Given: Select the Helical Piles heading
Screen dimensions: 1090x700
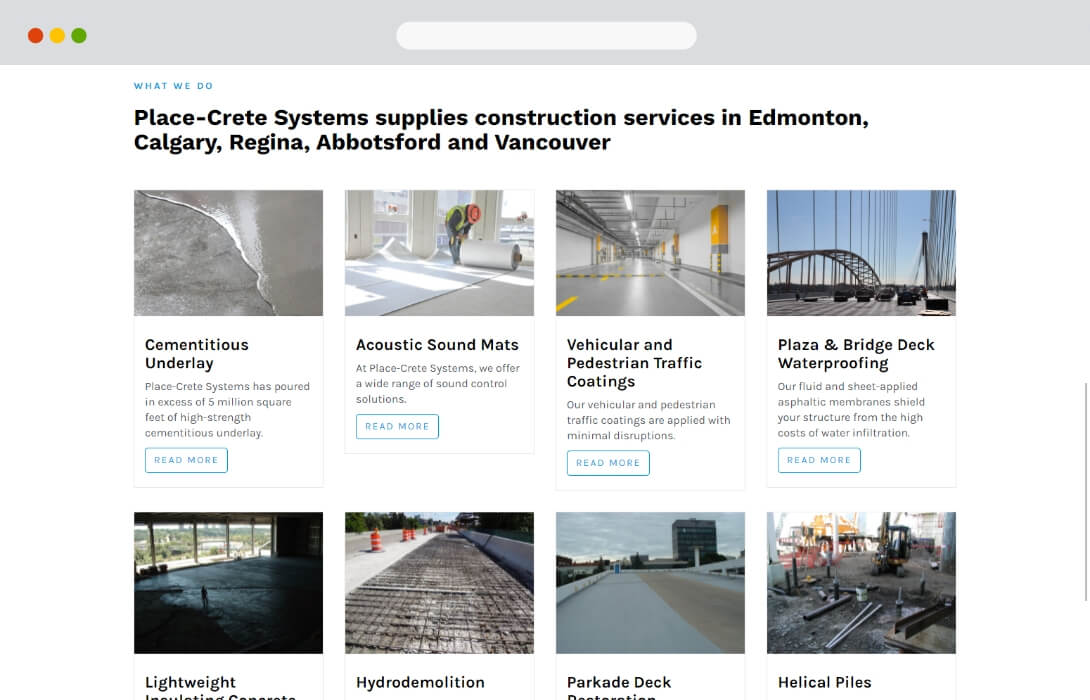Looking at the screenshot, I should 824,683.
